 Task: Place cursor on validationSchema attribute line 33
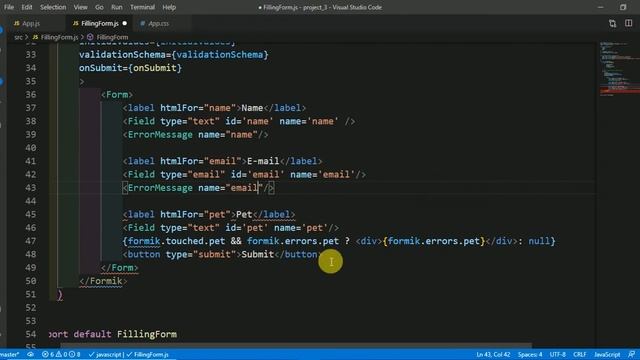pos(174,55)
